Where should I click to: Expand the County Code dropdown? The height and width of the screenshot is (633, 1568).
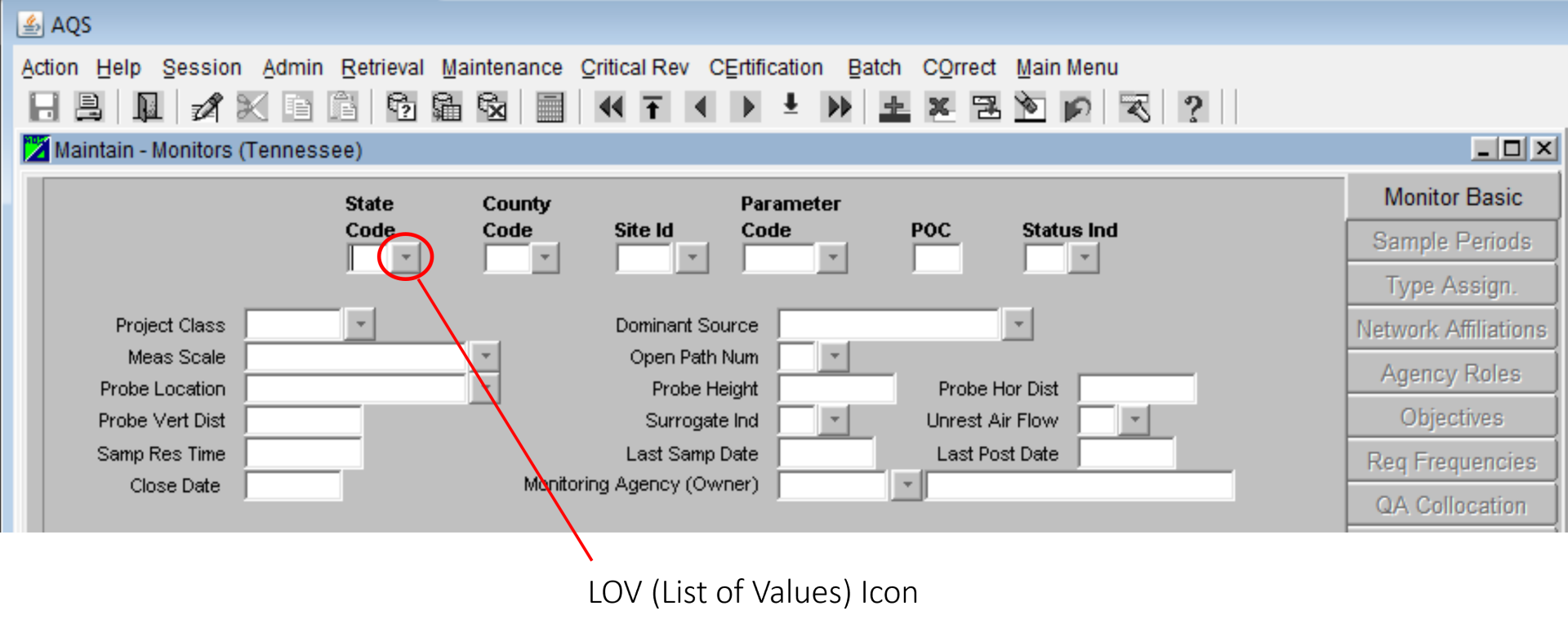(x=545, y=258)
